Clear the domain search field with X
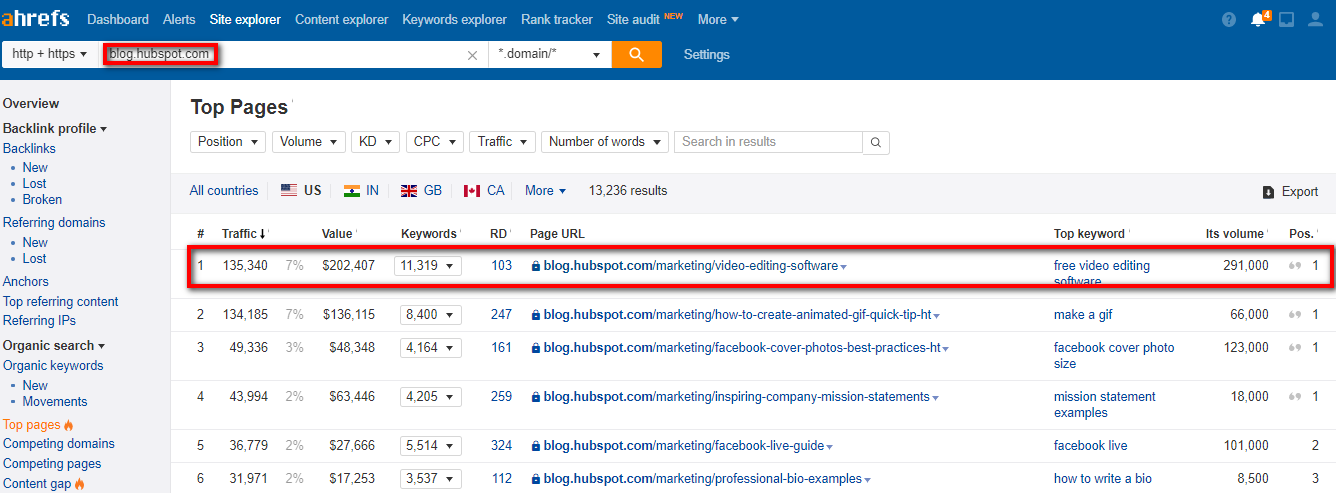Screen dimensions: 1336x493 [473, 56]
